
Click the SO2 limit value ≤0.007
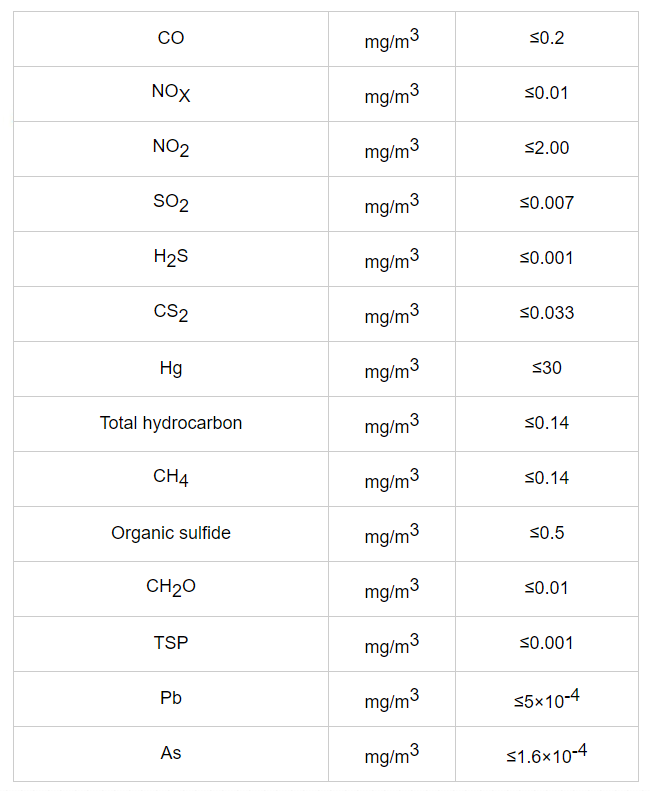pos(547,203)
